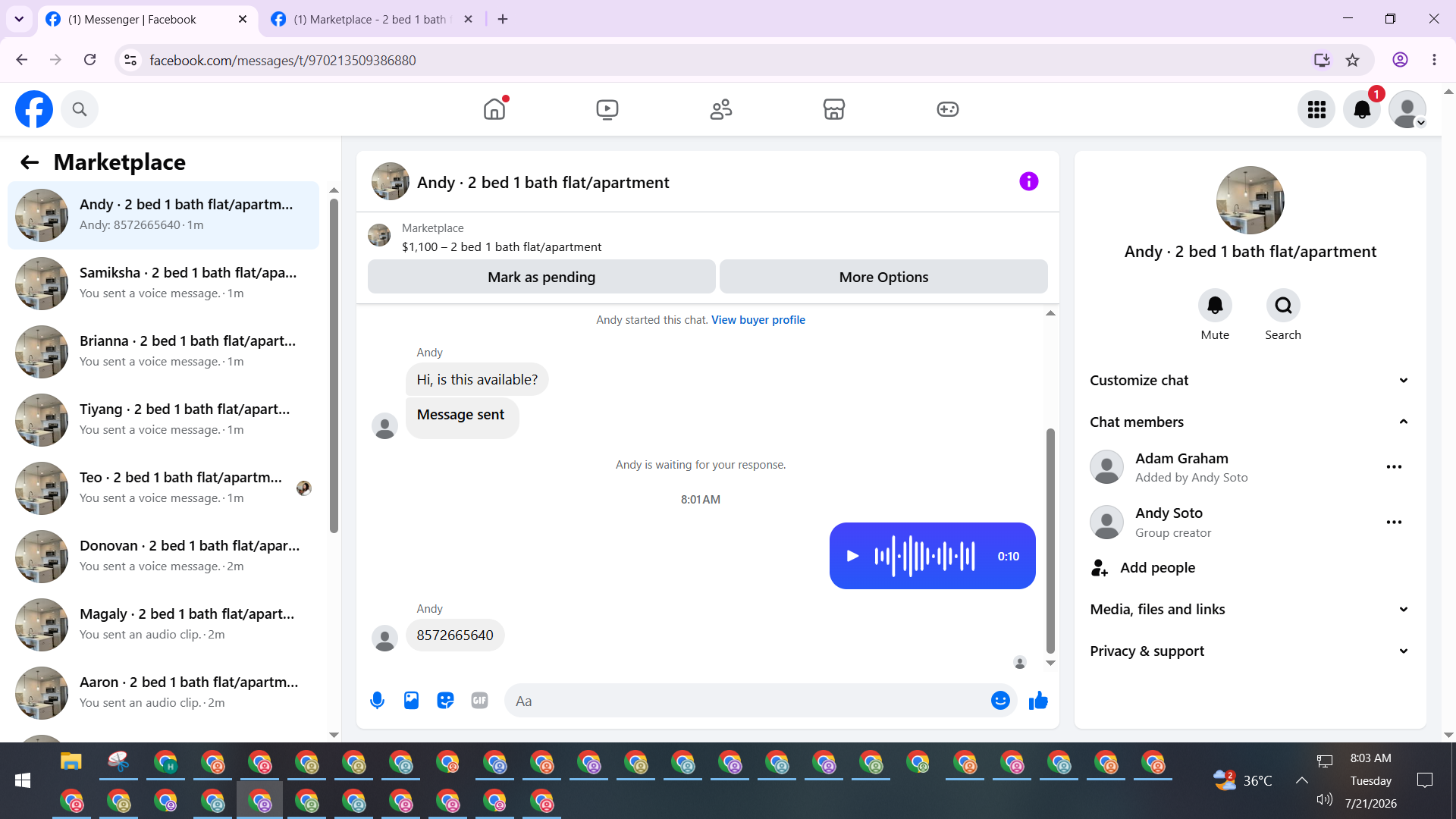The image size is (1456, 819).
Task: Open the emoji picker smiley icon
Action: click(1000, 701)
